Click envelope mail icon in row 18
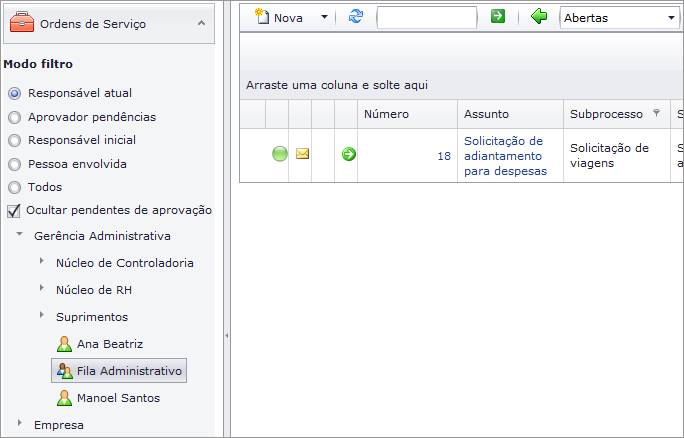Viewport: 684px width, 438px height. 302,154
